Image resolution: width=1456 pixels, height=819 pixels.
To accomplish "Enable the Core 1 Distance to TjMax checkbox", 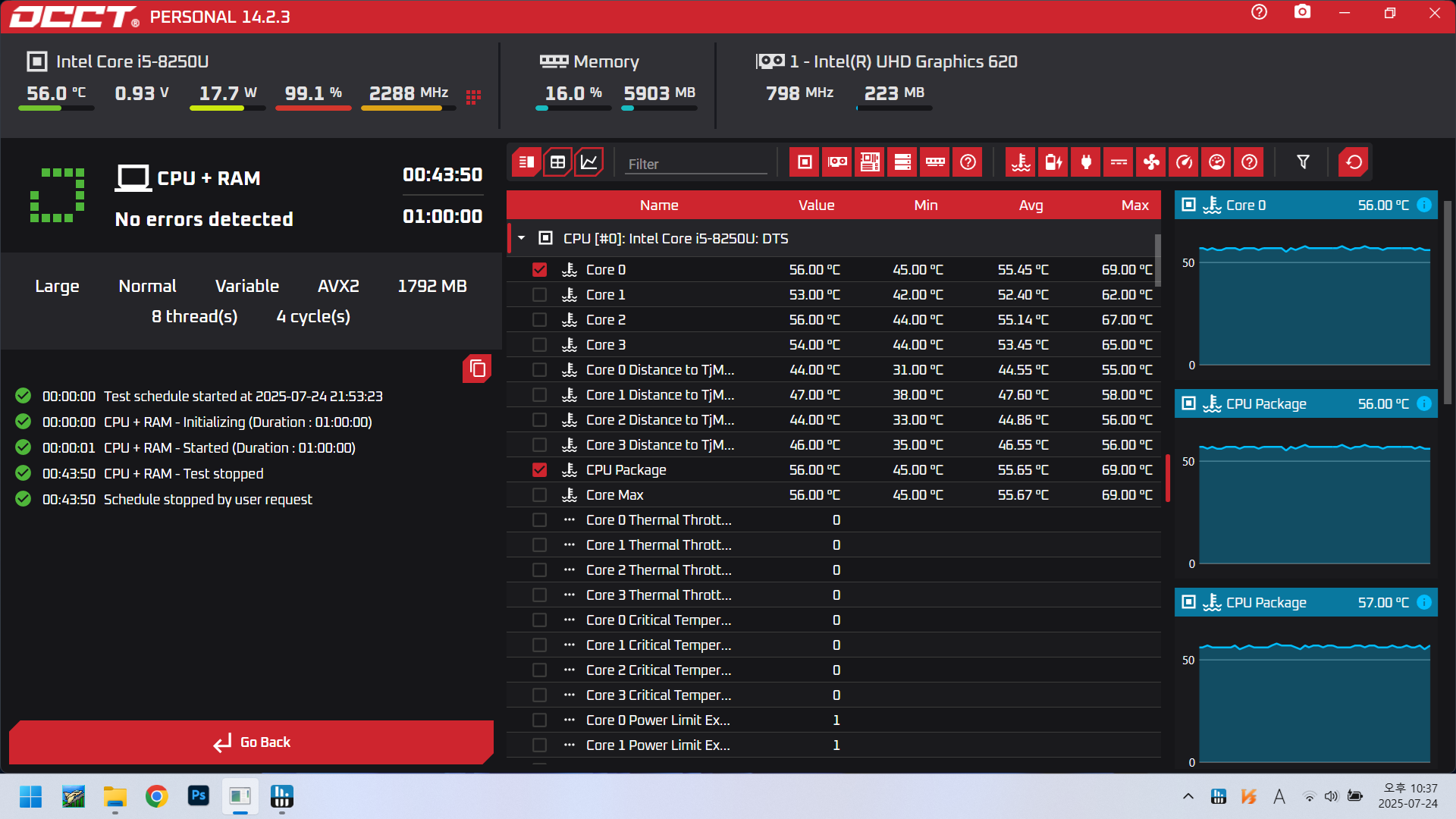I will pos(539,395).
